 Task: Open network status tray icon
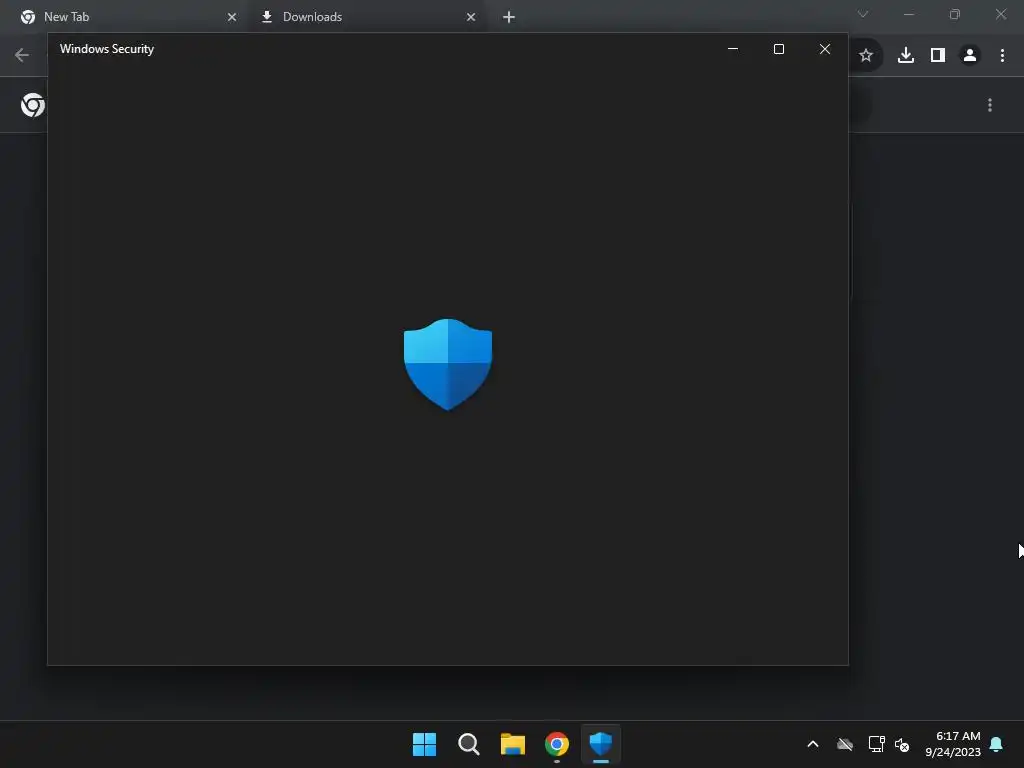876,744
